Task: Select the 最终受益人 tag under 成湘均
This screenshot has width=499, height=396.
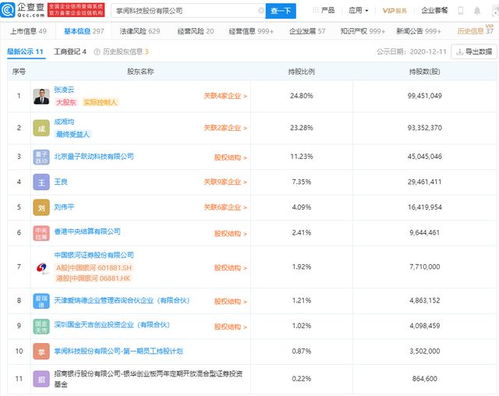Action: point(73,134)
